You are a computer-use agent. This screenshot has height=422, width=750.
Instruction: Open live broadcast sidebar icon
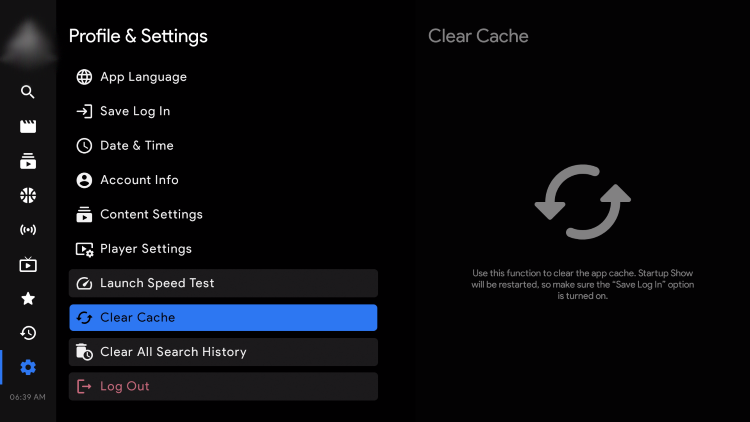click(x=28, y=230)
